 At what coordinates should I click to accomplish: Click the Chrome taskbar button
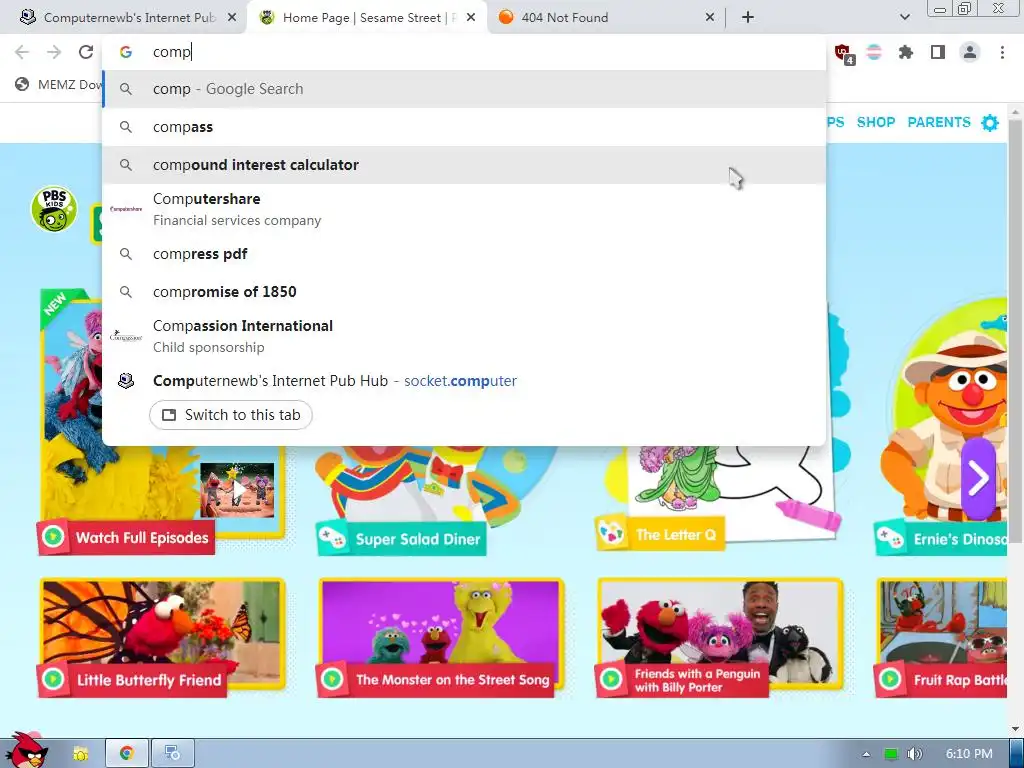coord(127,754)
